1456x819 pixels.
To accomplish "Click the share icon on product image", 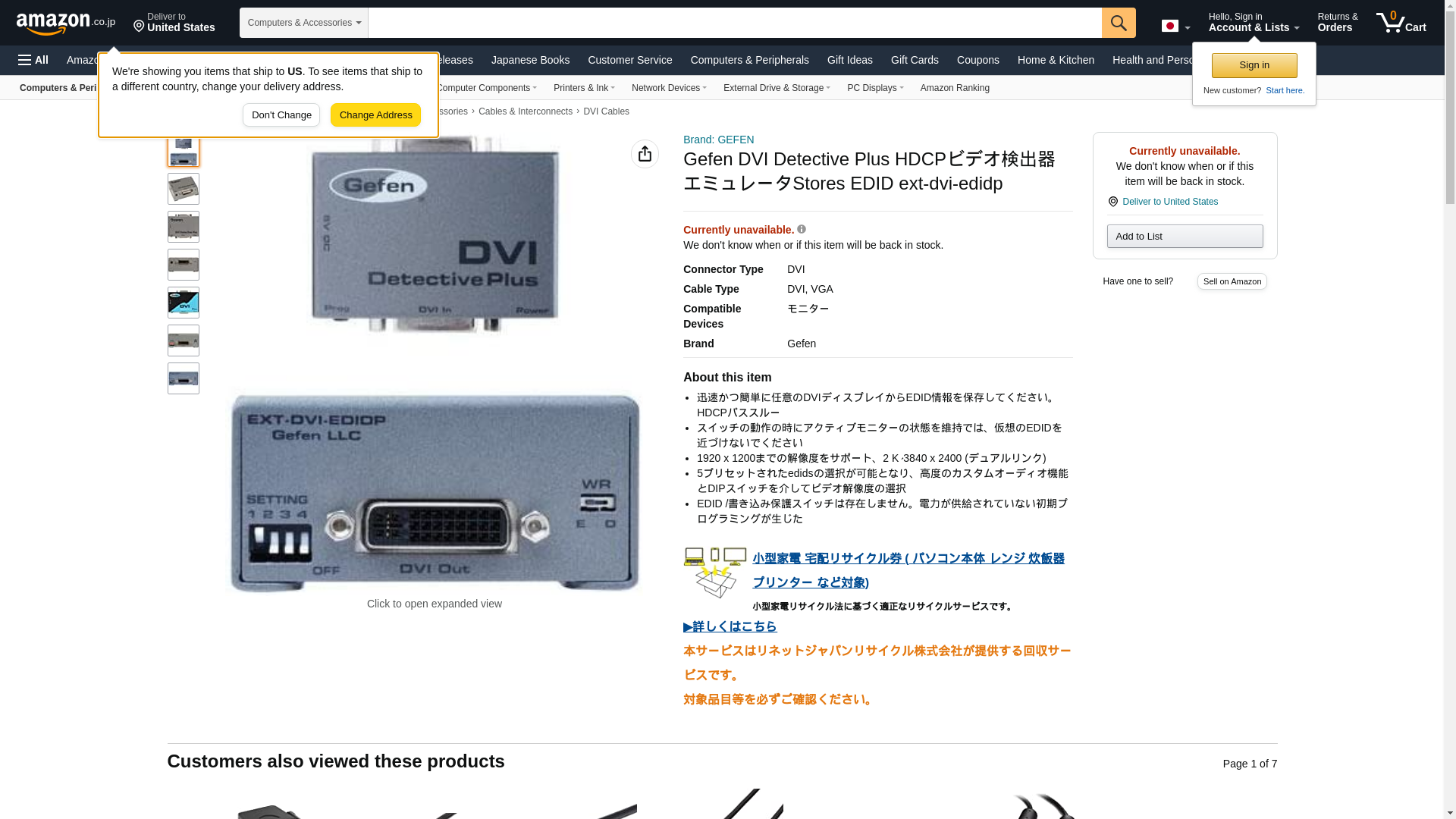I will pos(645,154).
